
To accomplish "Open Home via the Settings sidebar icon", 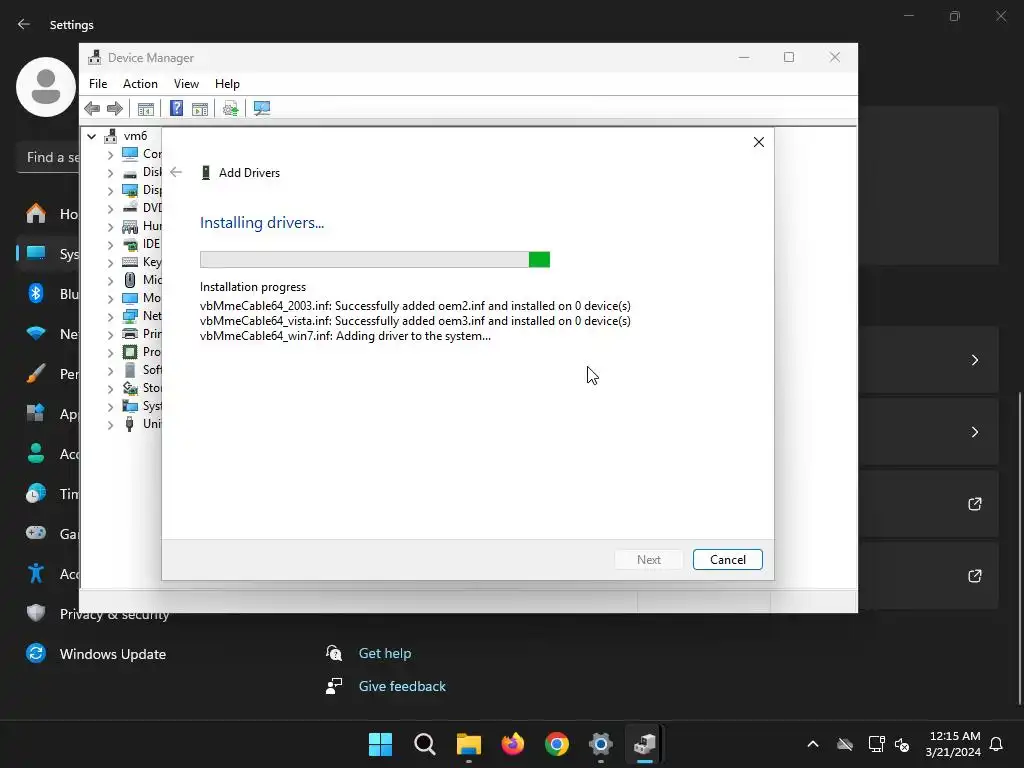I will [36, 214].
